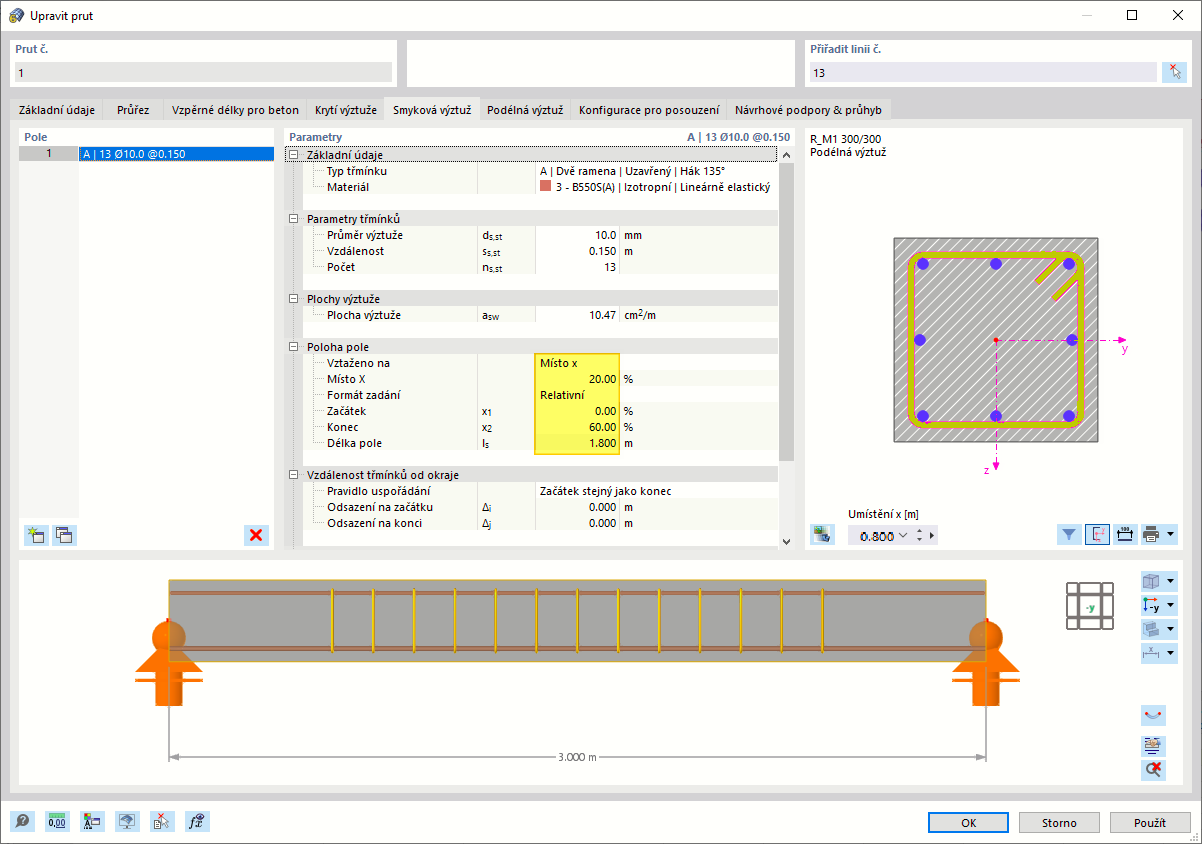This screenshot has height=844, width=1202.
Task: Click the Průměr výztuže value 10.0
Action: [x=577, y=235]
